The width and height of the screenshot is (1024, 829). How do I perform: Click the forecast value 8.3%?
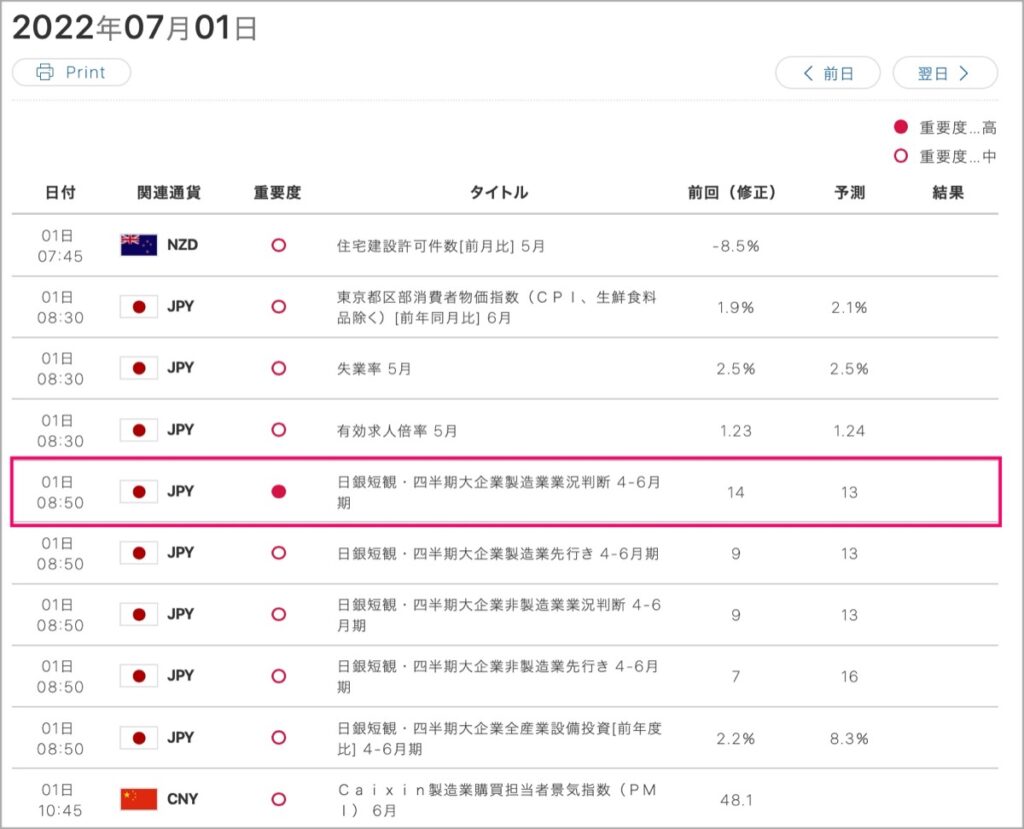pyautogui.click(x=849, y=739)
